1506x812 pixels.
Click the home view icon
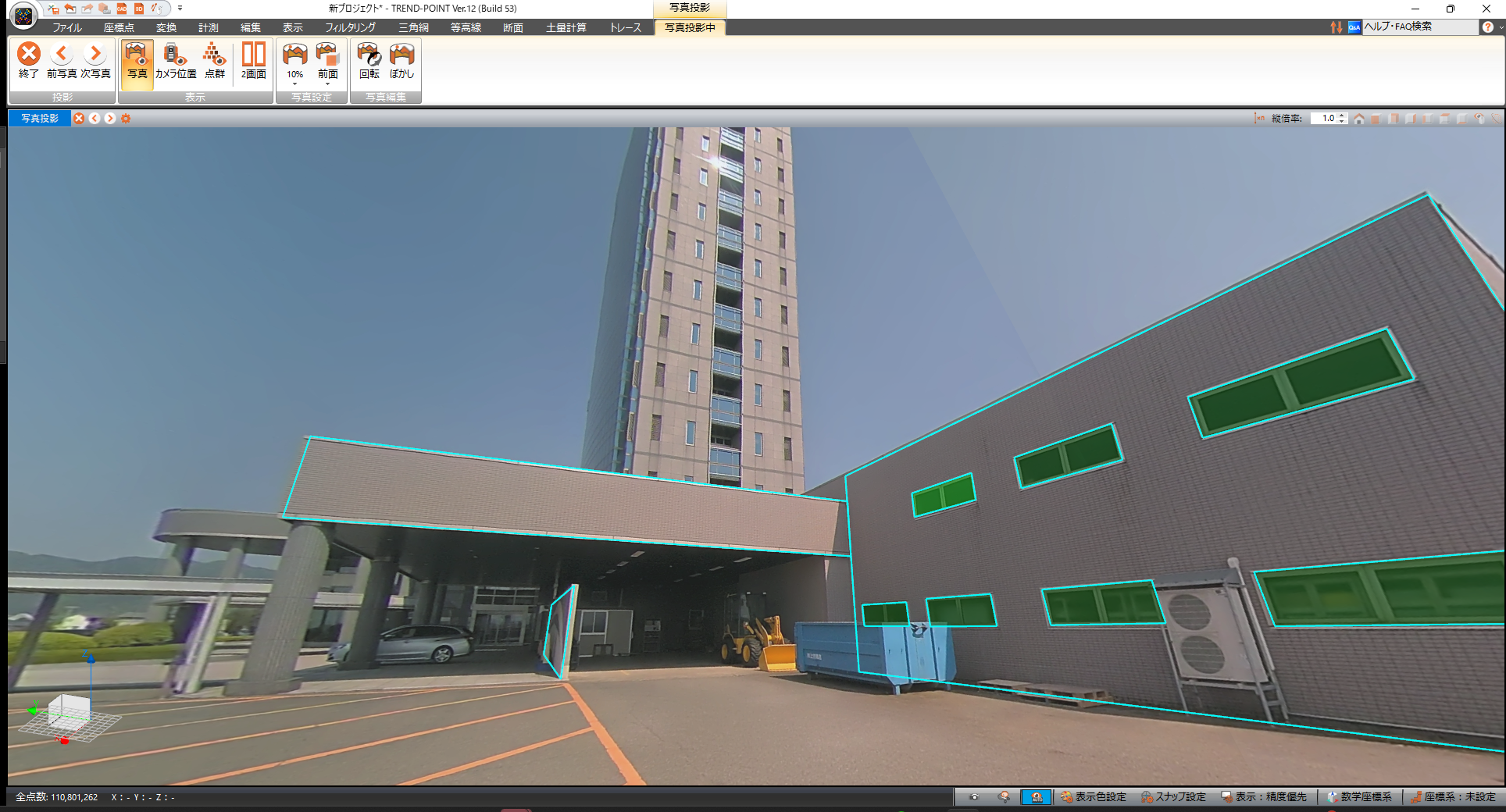(x=1359, y=119)
